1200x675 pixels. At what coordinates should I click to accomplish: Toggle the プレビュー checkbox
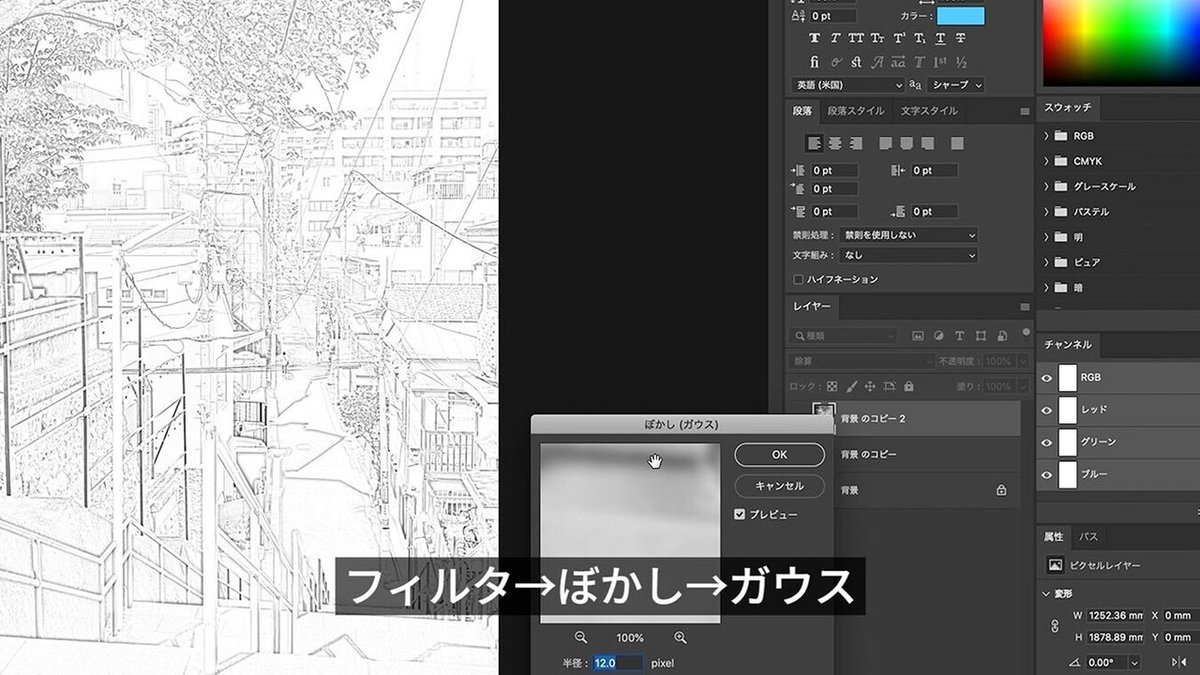(x=740, y=514)
